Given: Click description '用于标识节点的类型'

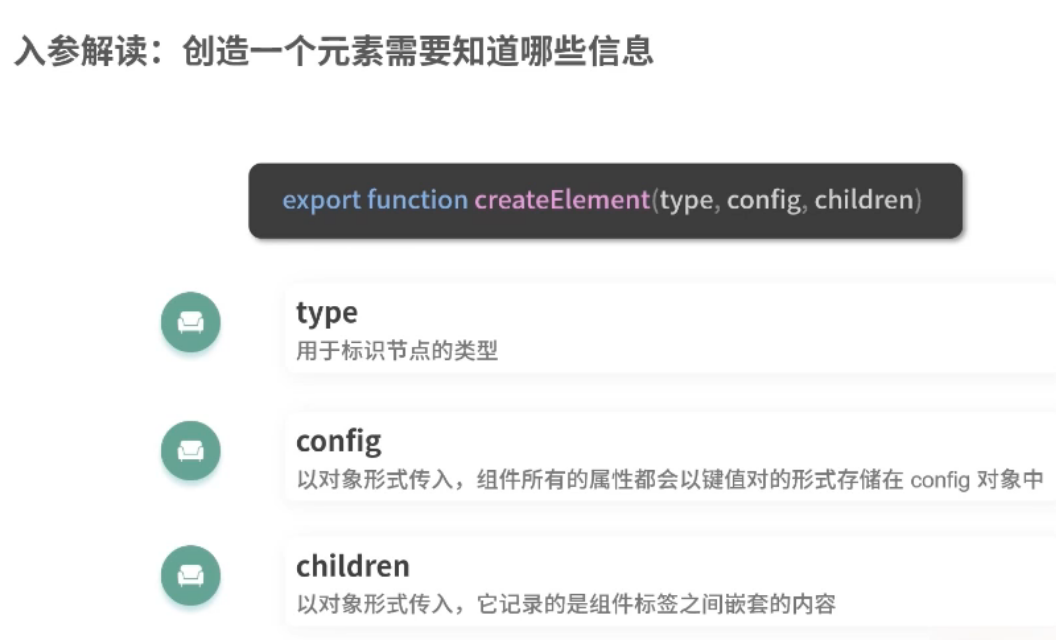Looking at the screenshot, I should tap(397, 352).
